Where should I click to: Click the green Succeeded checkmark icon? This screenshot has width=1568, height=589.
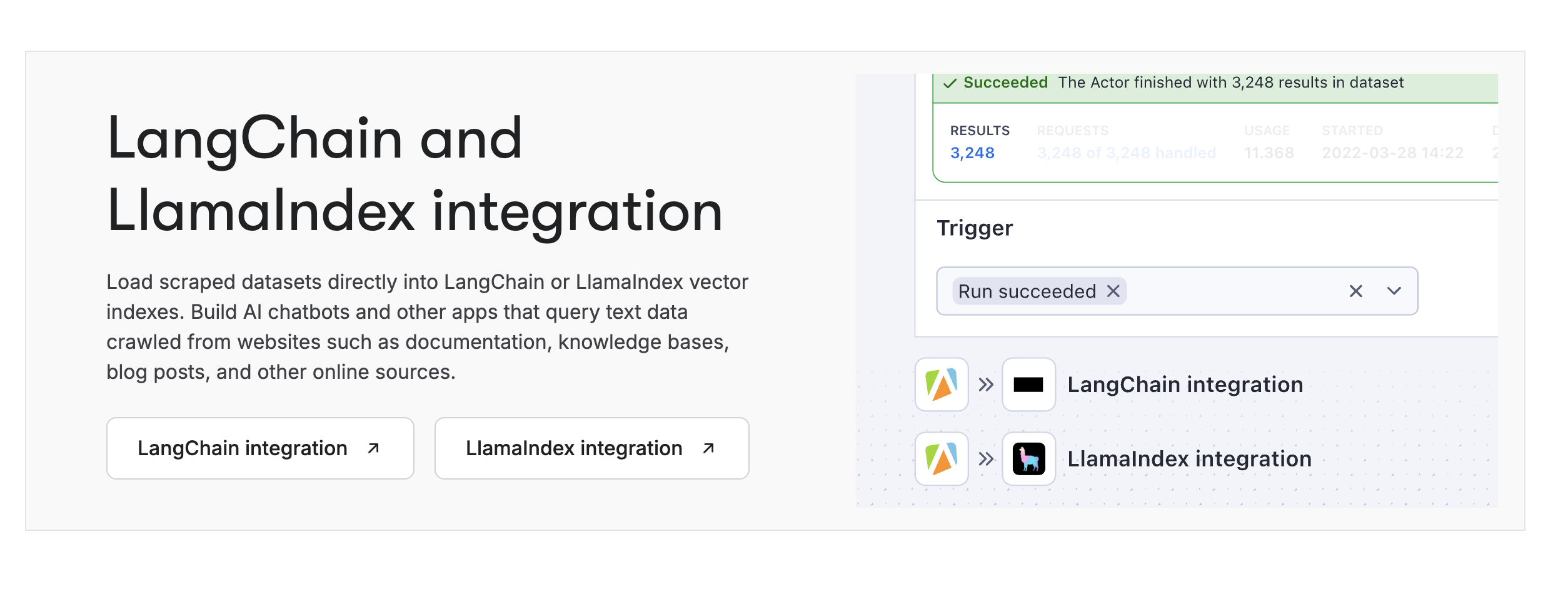coord(950,83)
